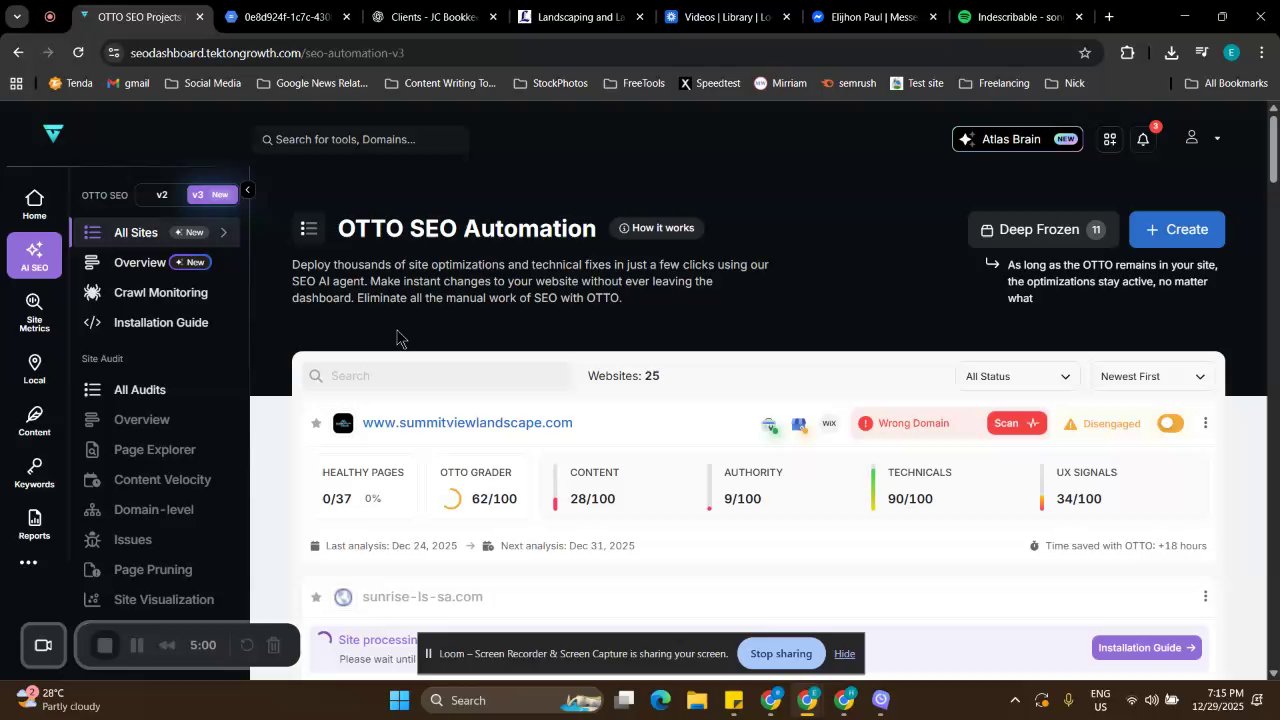Open Atlas Brain
1280x720 pixels.
pyautogui.click(x=1017, y=139)
